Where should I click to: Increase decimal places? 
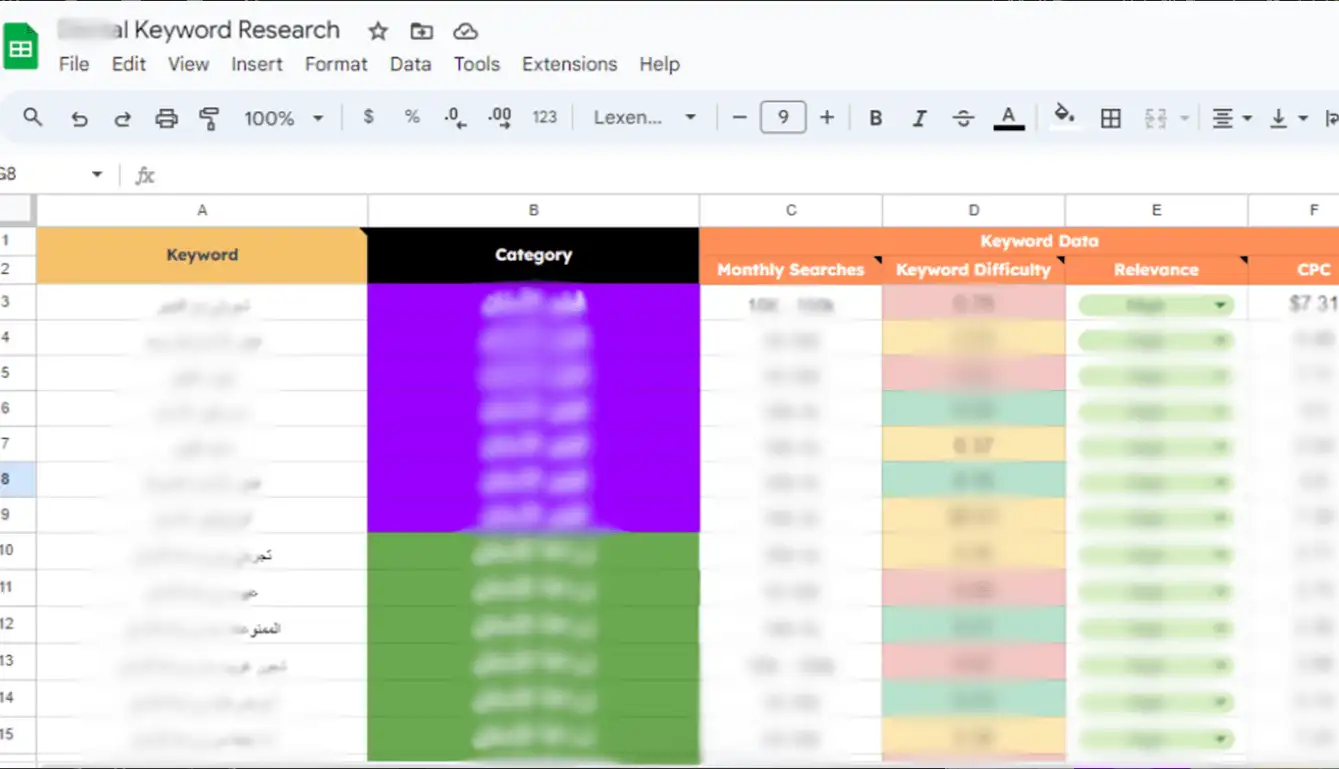[500, 118]
